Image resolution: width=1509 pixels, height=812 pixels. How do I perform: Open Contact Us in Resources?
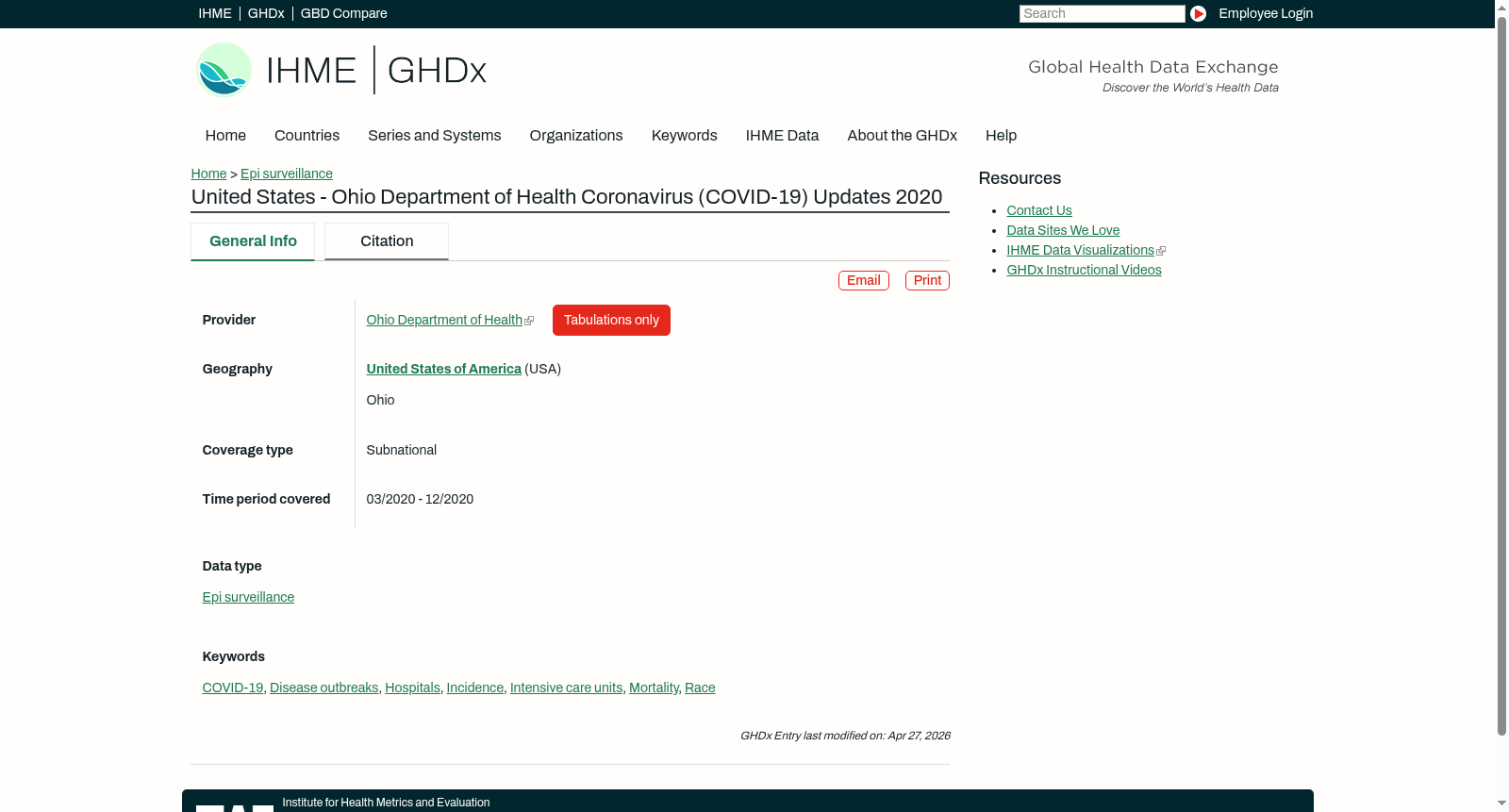click(x=1039, y=210)
